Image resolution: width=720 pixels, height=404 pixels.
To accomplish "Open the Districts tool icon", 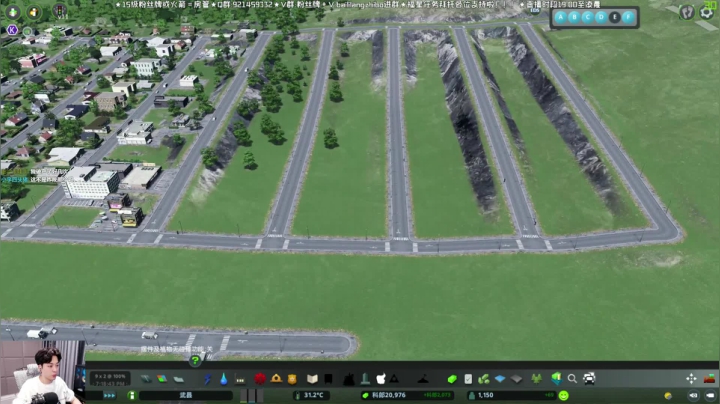I will click(x=179, y=379).
